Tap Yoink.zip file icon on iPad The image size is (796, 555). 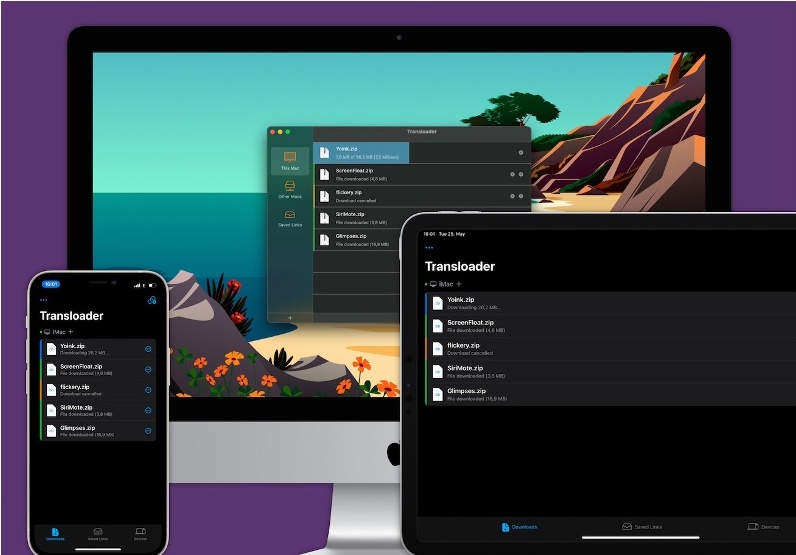438,303
